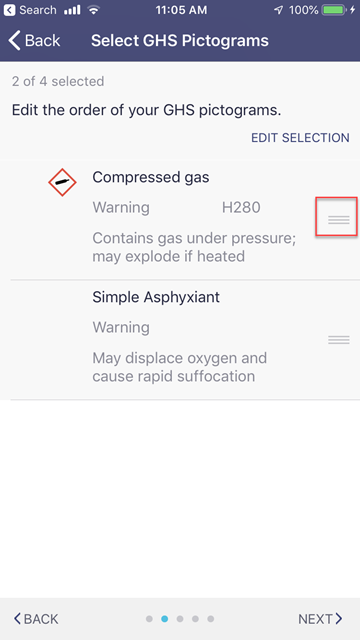Image resolution: width=360 pixels, height=640 pixels.
Task: Tap the battery icon in status bar
Action: click(334, 10)
